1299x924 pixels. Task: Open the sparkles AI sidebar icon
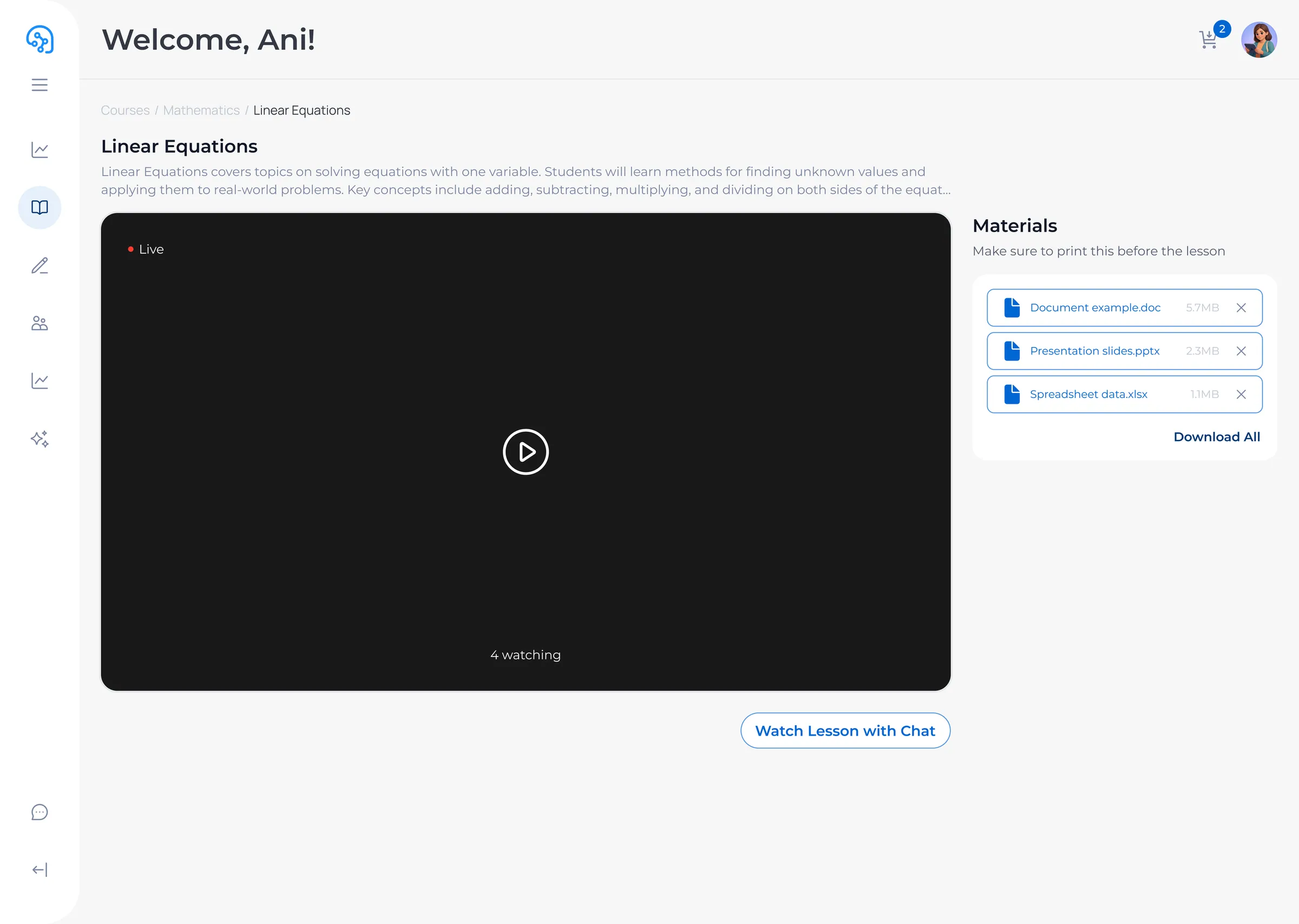coord(40,438)
